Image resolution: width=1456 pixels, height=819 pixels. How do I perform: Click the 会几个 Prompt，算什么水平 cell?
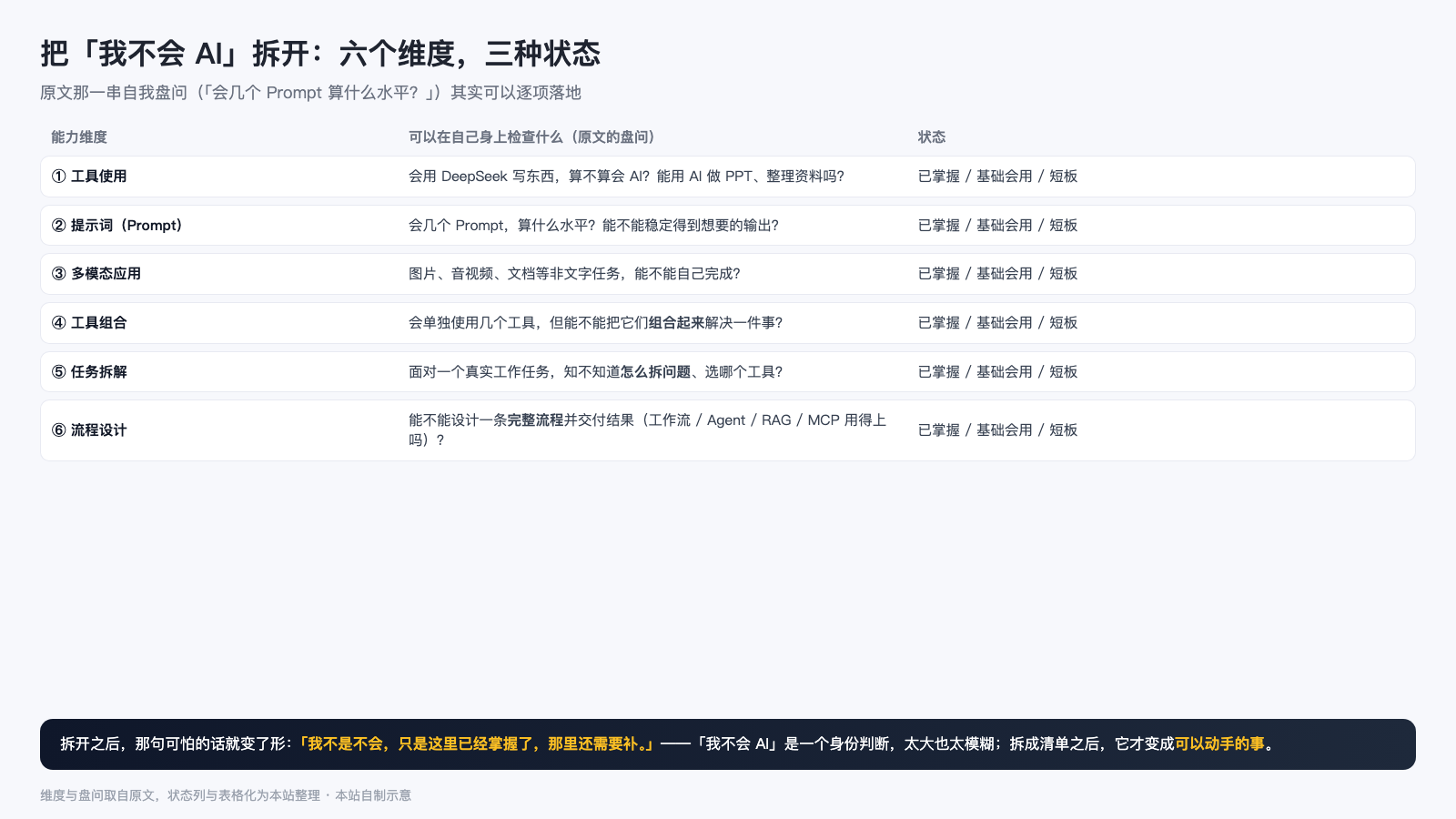tap(593, 226)
